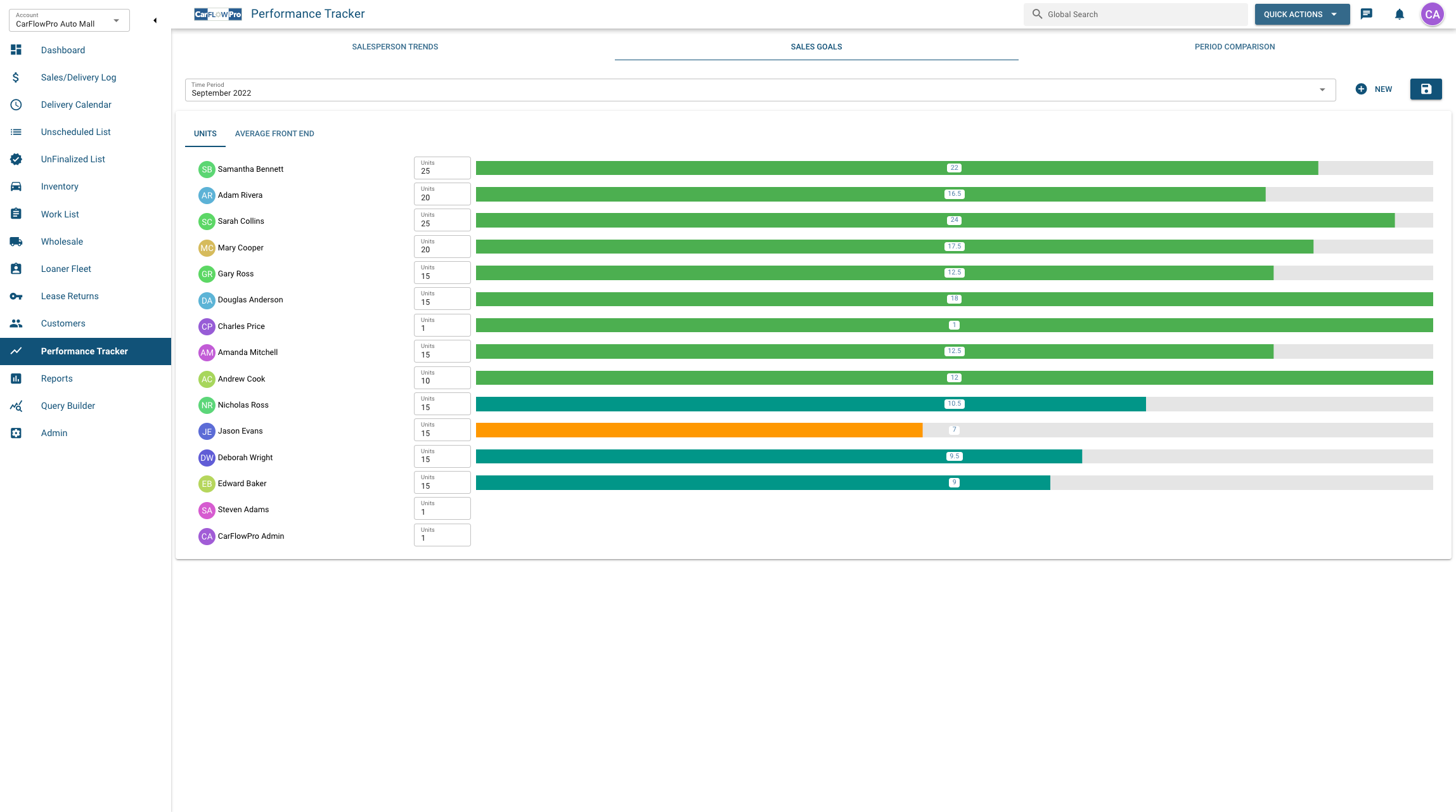Open the Account selector dropdown
The image size is (1456, 812).
click(x=115, y=20)
